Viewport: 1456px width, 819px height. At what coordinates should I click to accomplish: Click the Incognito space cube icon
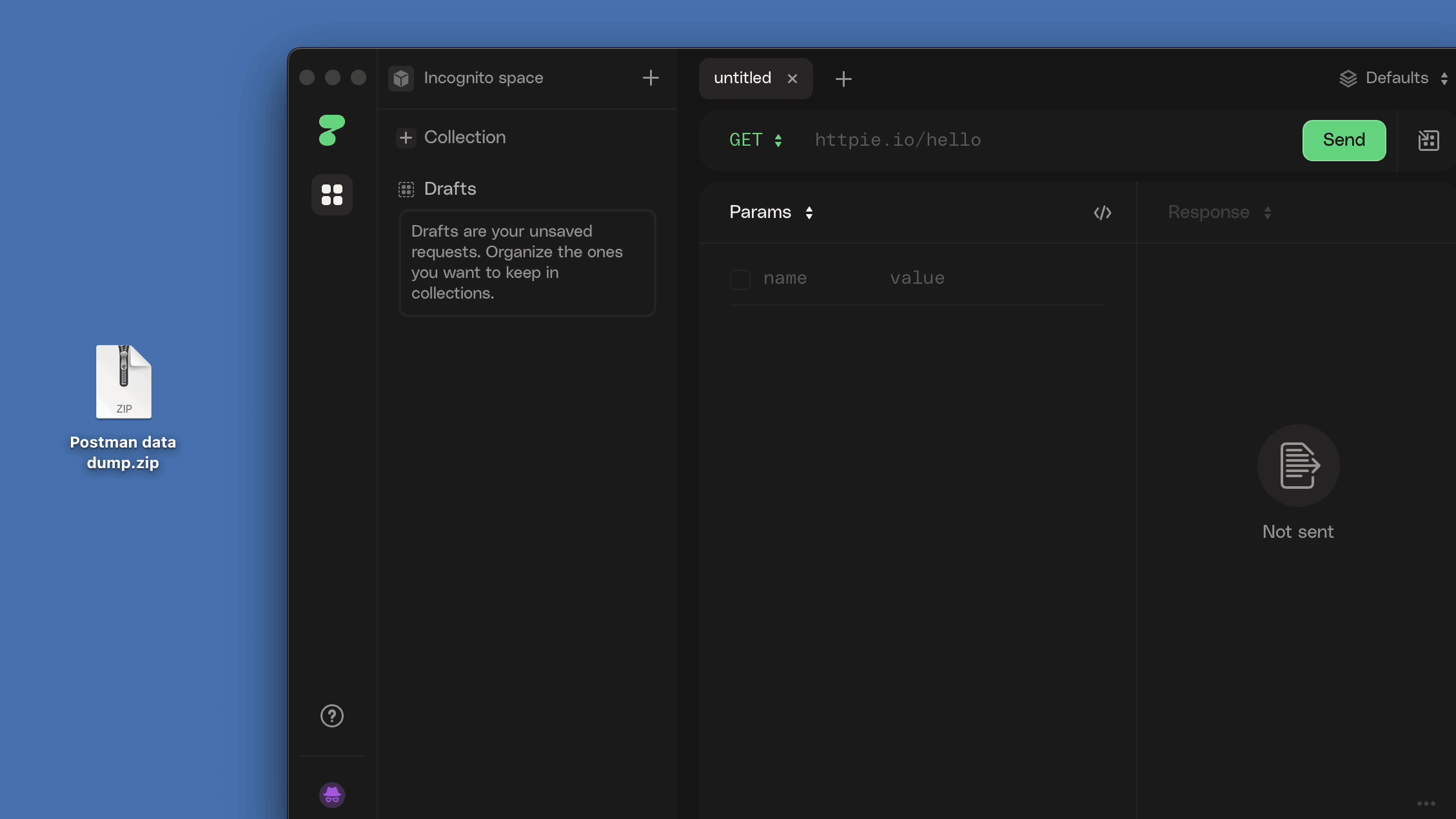(401, 79)
